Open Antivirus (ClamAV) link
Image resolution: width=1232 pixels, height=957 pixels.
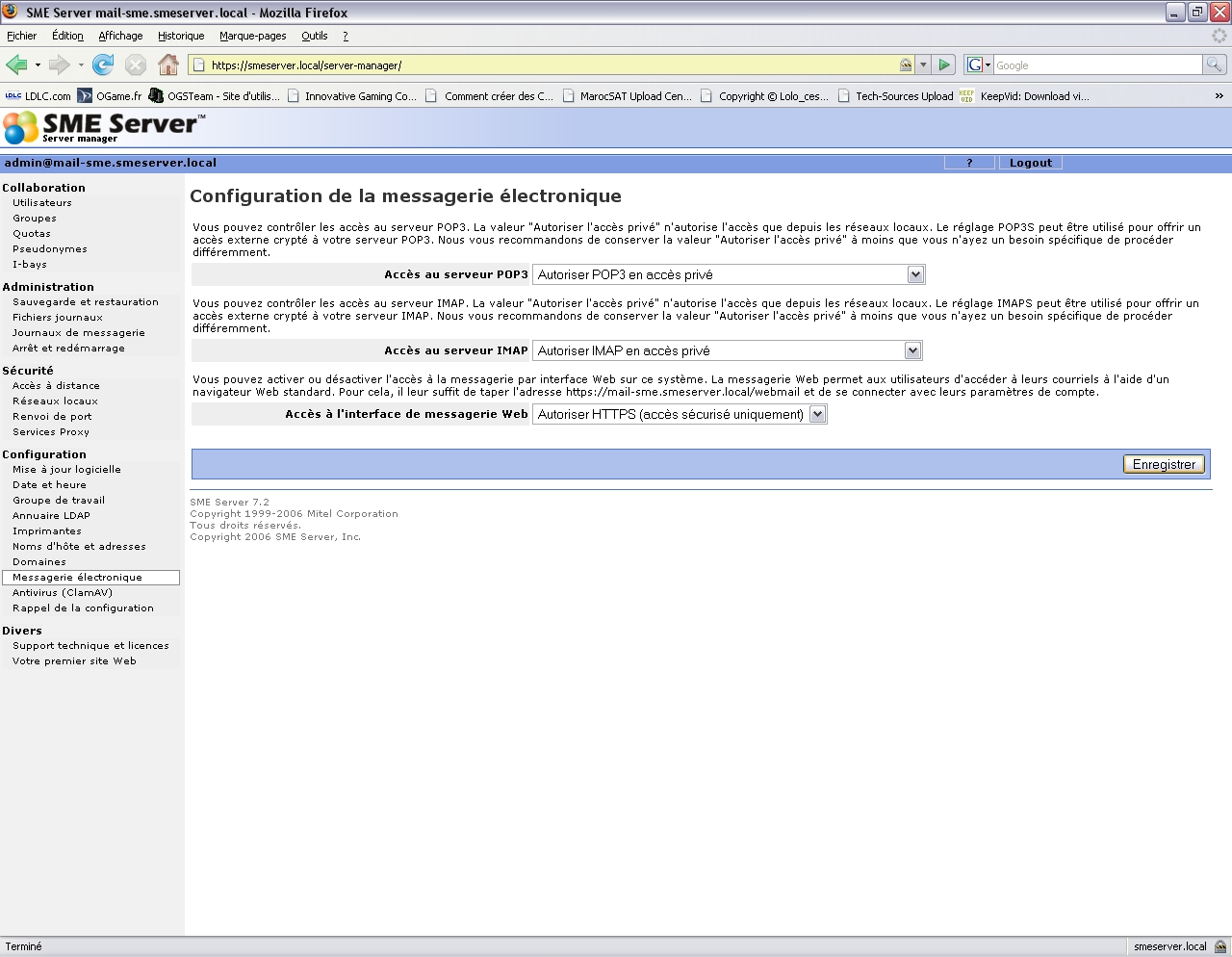coord(63,593)
